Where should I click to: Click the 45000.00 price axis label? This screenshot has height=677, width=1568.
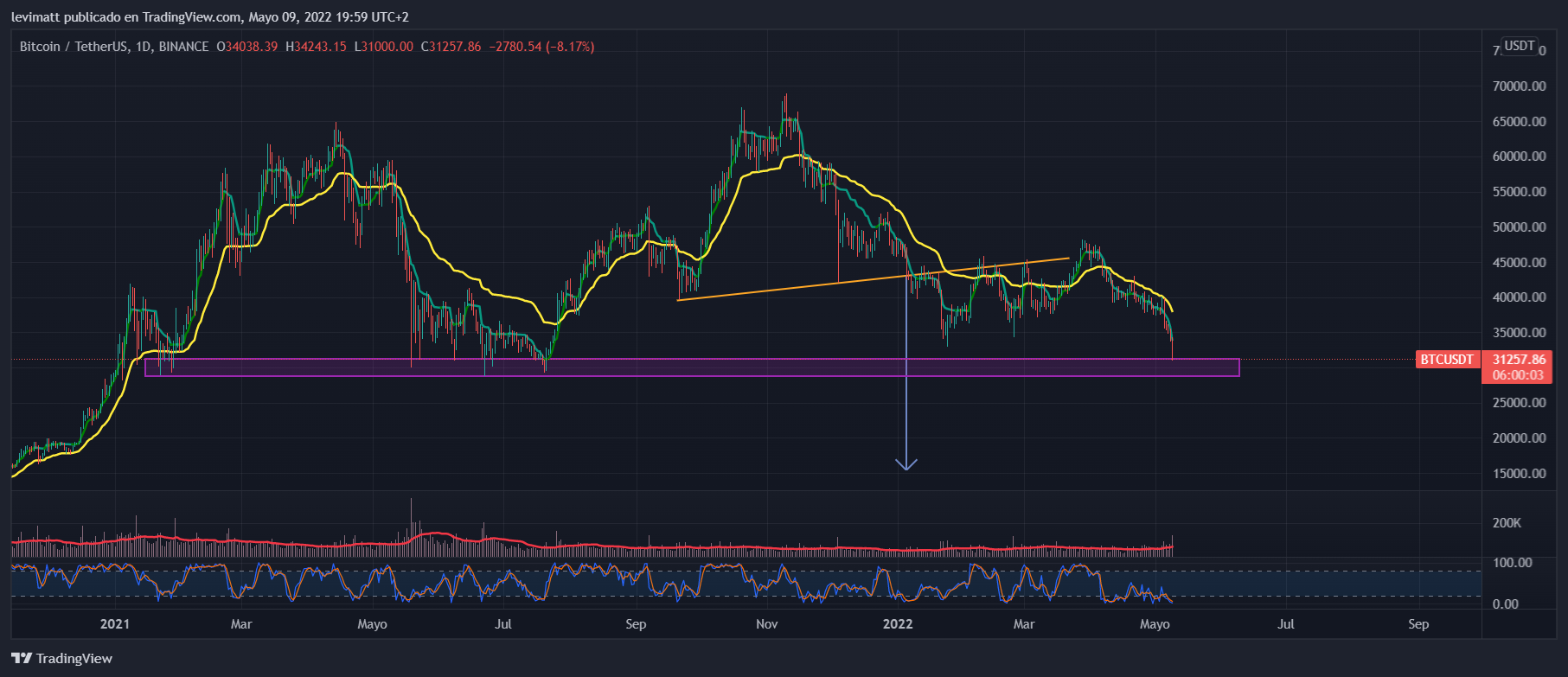click(x=1519, y=263)
